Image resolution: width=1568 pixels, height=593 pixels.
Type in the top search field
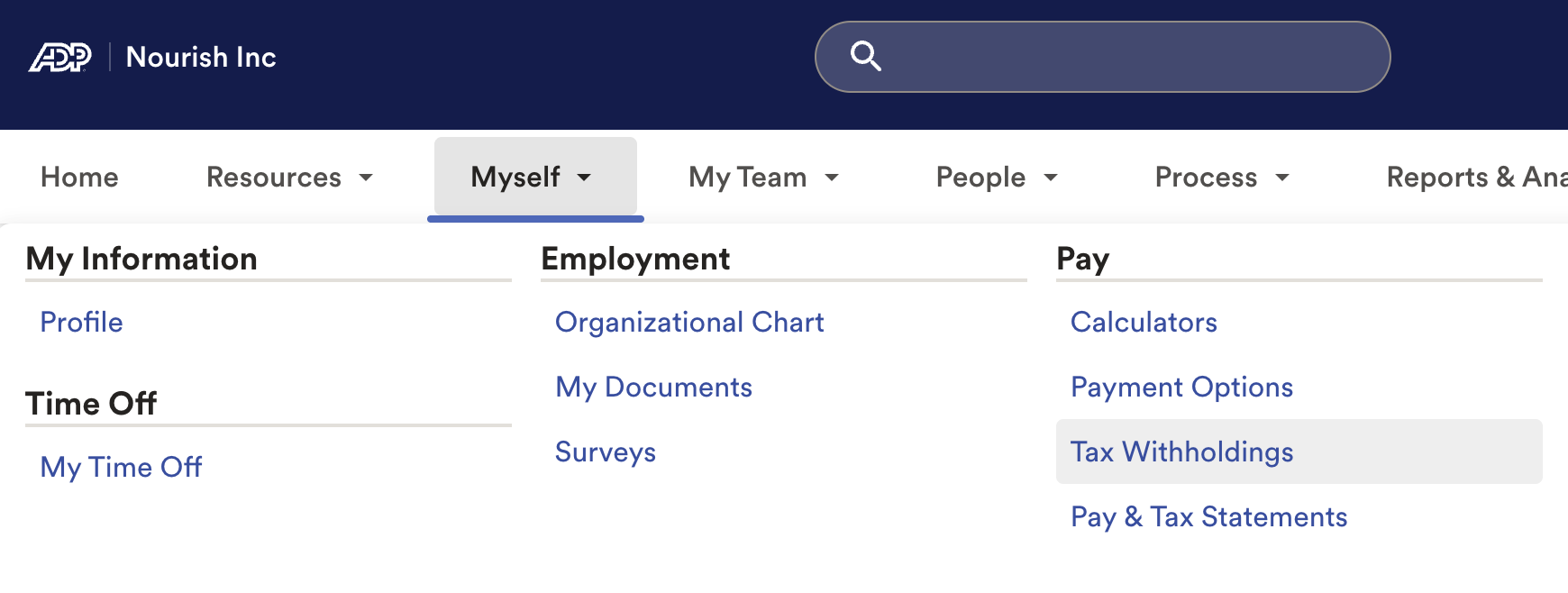[x=1126, y=57]
